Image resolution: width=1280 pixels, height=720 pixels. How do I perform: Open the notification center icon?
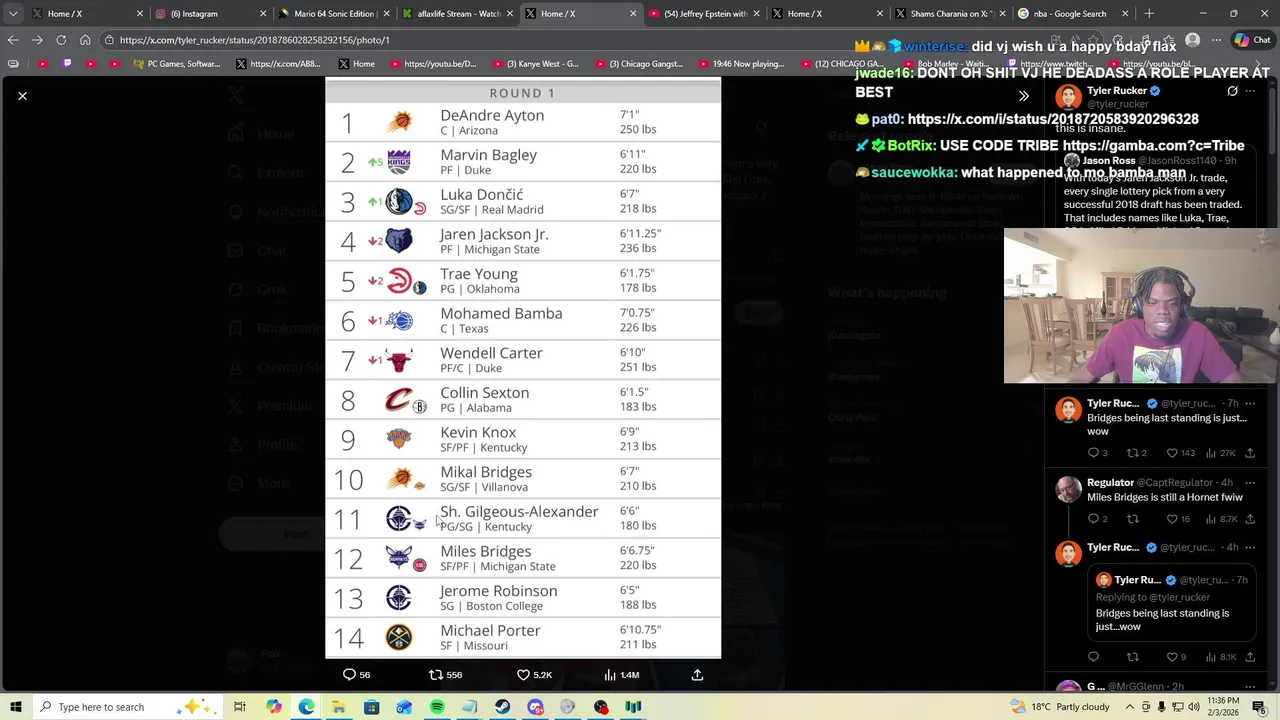pos(1260,707)
